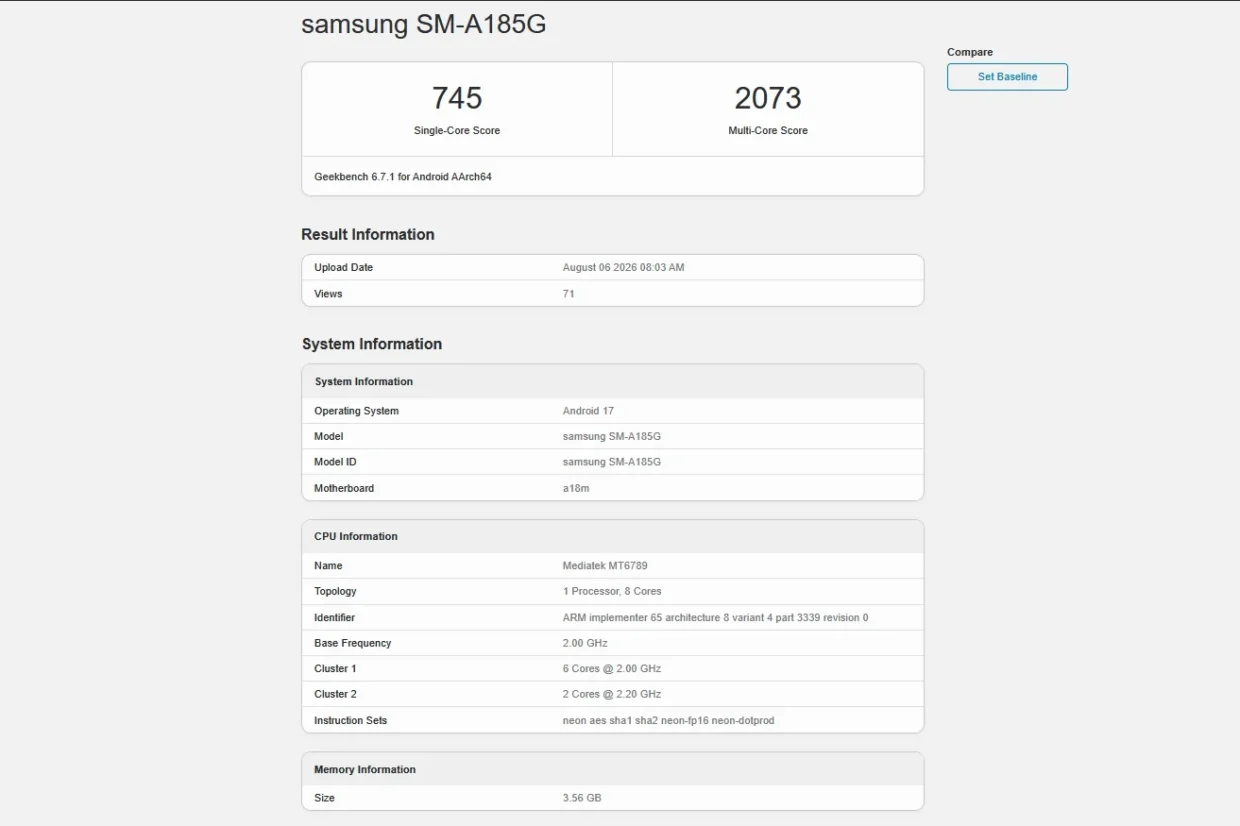The height and width of the screenshot is (826, 1240).
Task: Select the 6 Cores @ 2.00 GHz value
Action: tap(612, 668)
